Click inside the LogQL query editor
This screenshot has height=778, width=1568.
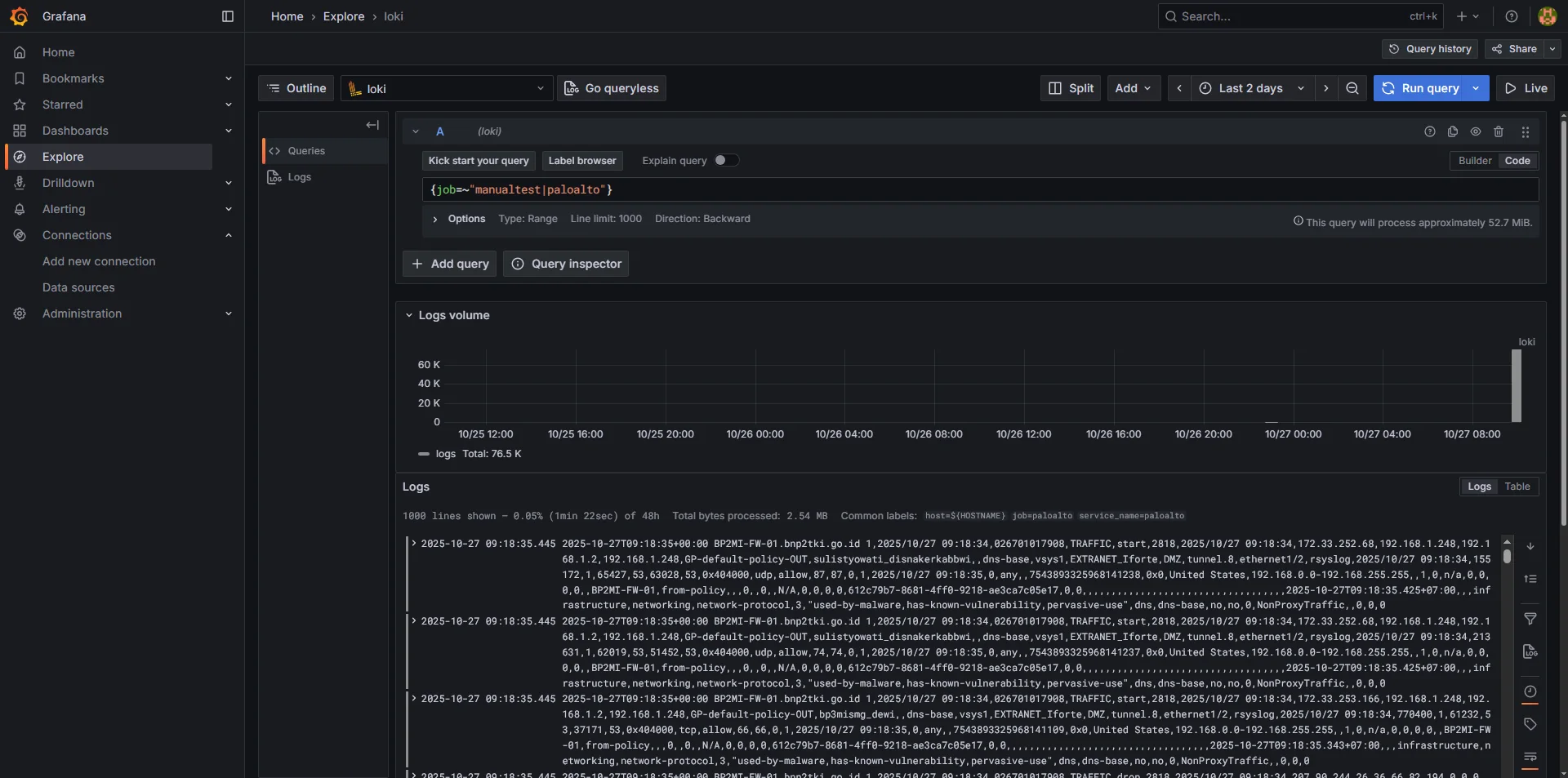[980, 189]
